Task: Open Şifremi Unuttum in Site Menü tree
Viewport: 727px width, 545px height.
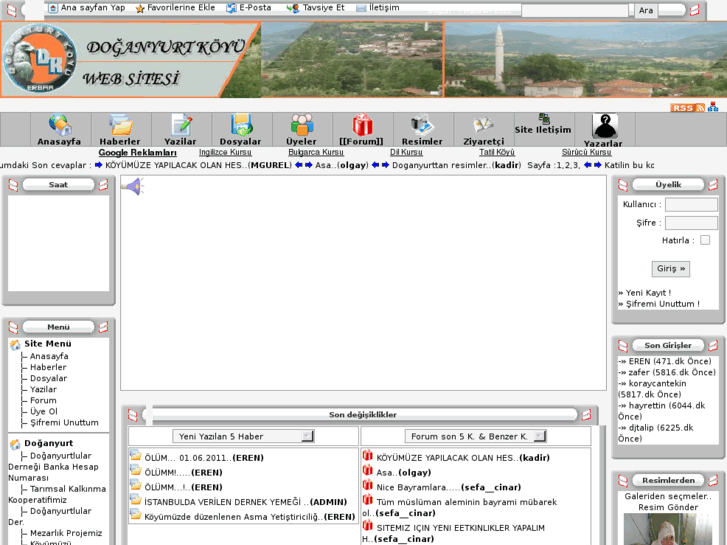Action: click(x=64, y=423)
